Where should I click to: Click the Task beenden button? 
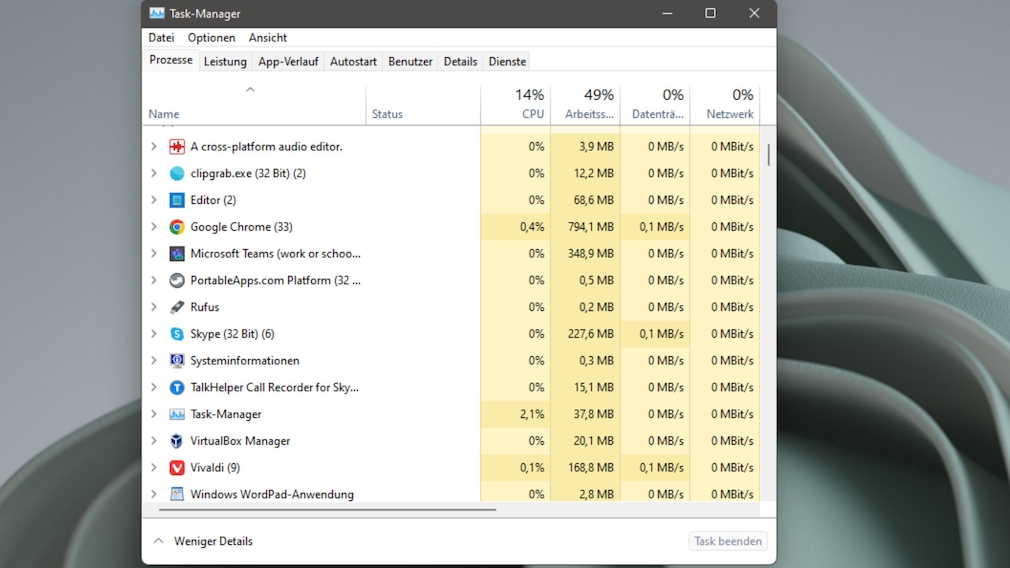pyautogui.click(x=727, y=541)
